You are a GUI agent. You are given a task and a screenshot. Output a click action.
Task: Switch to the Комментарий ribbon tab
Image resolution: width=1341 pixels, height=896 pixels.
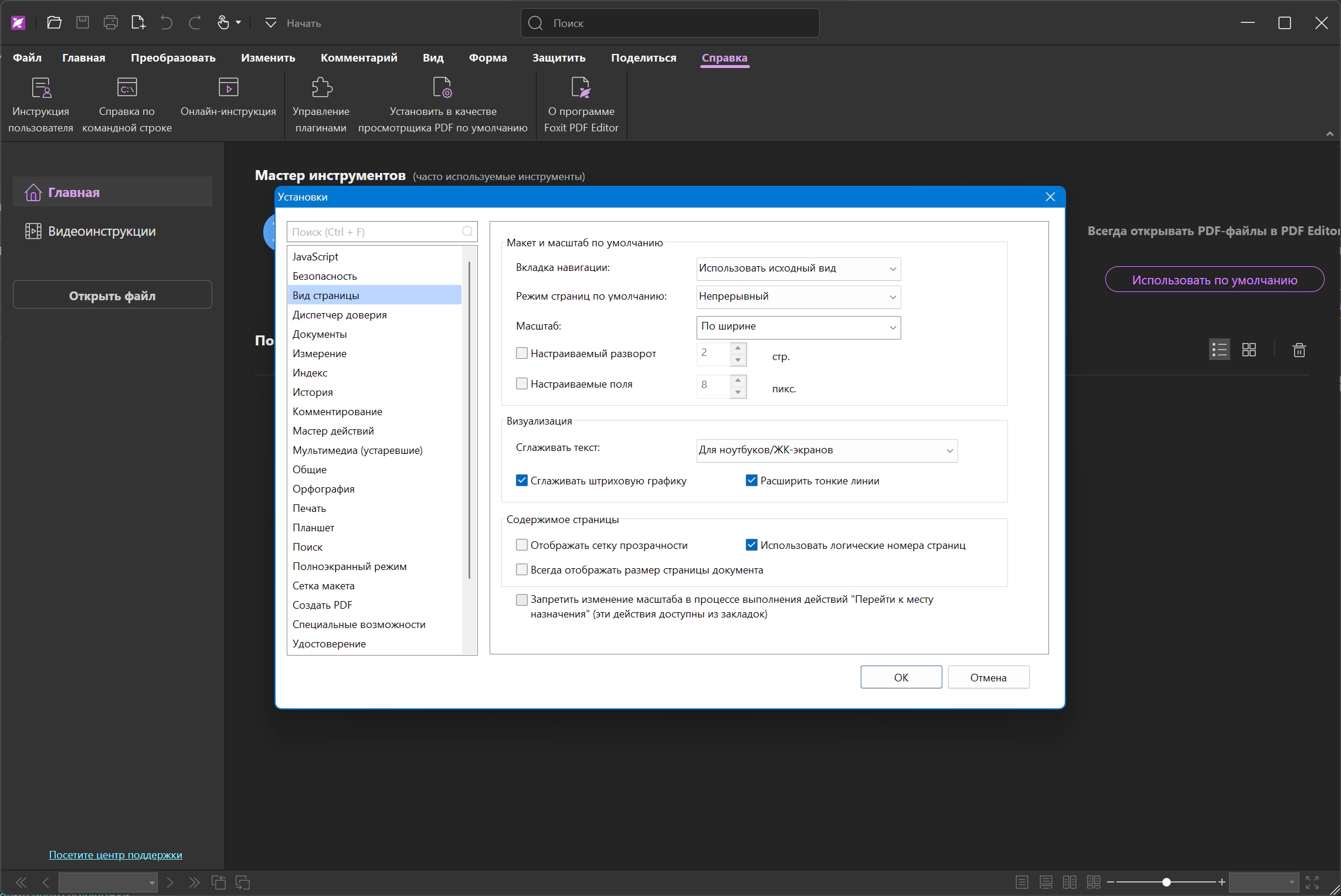tap(359, 57)
